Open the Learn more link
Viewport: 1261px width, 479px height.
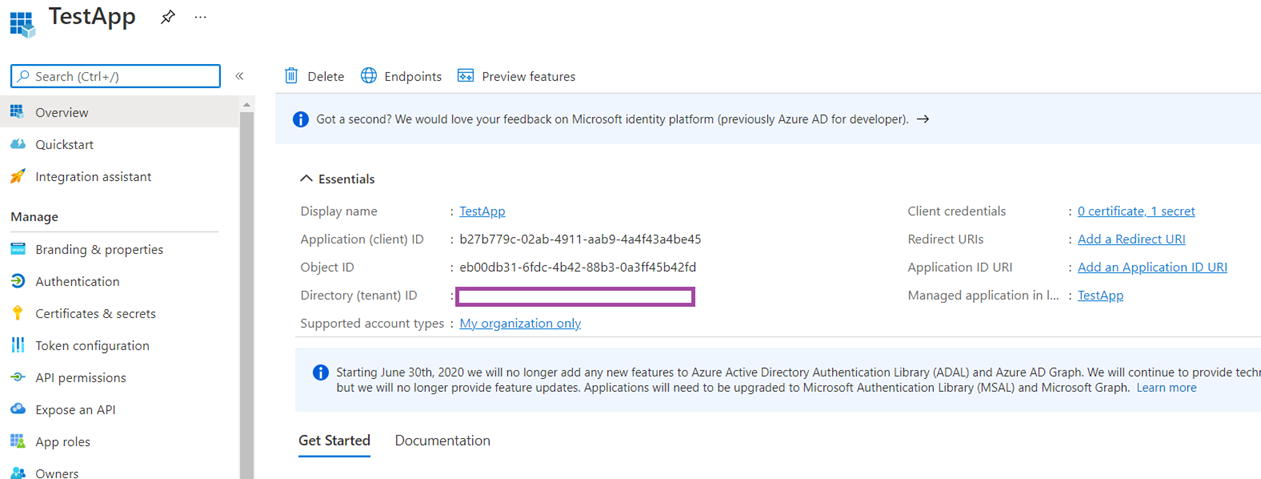pyautogui.click(x=1166, y=387)
